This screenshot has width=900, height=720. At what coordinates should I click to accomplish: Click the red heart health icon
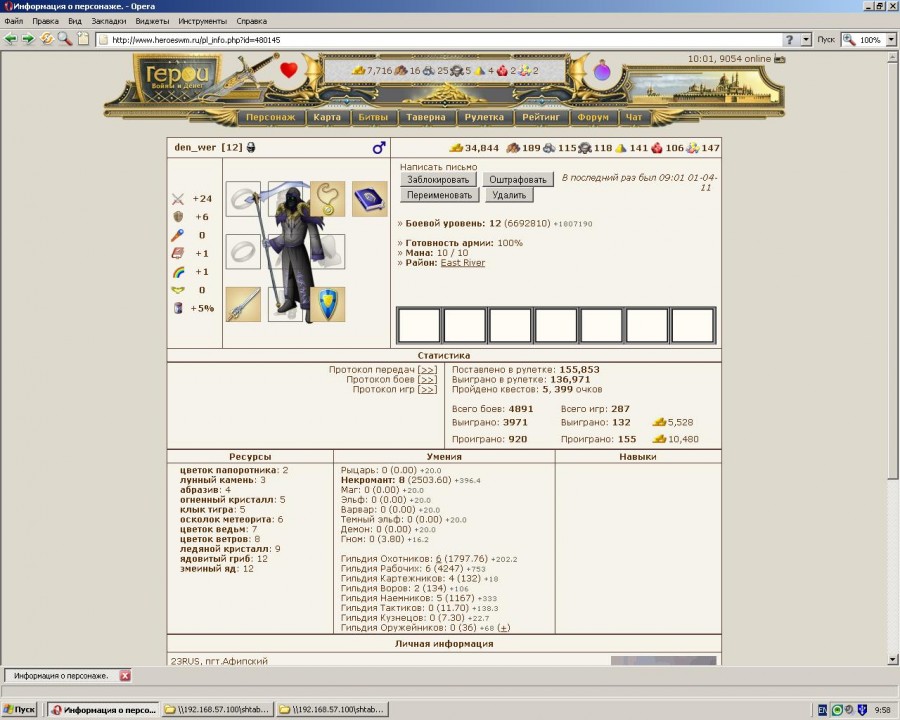tap(289, 70)
